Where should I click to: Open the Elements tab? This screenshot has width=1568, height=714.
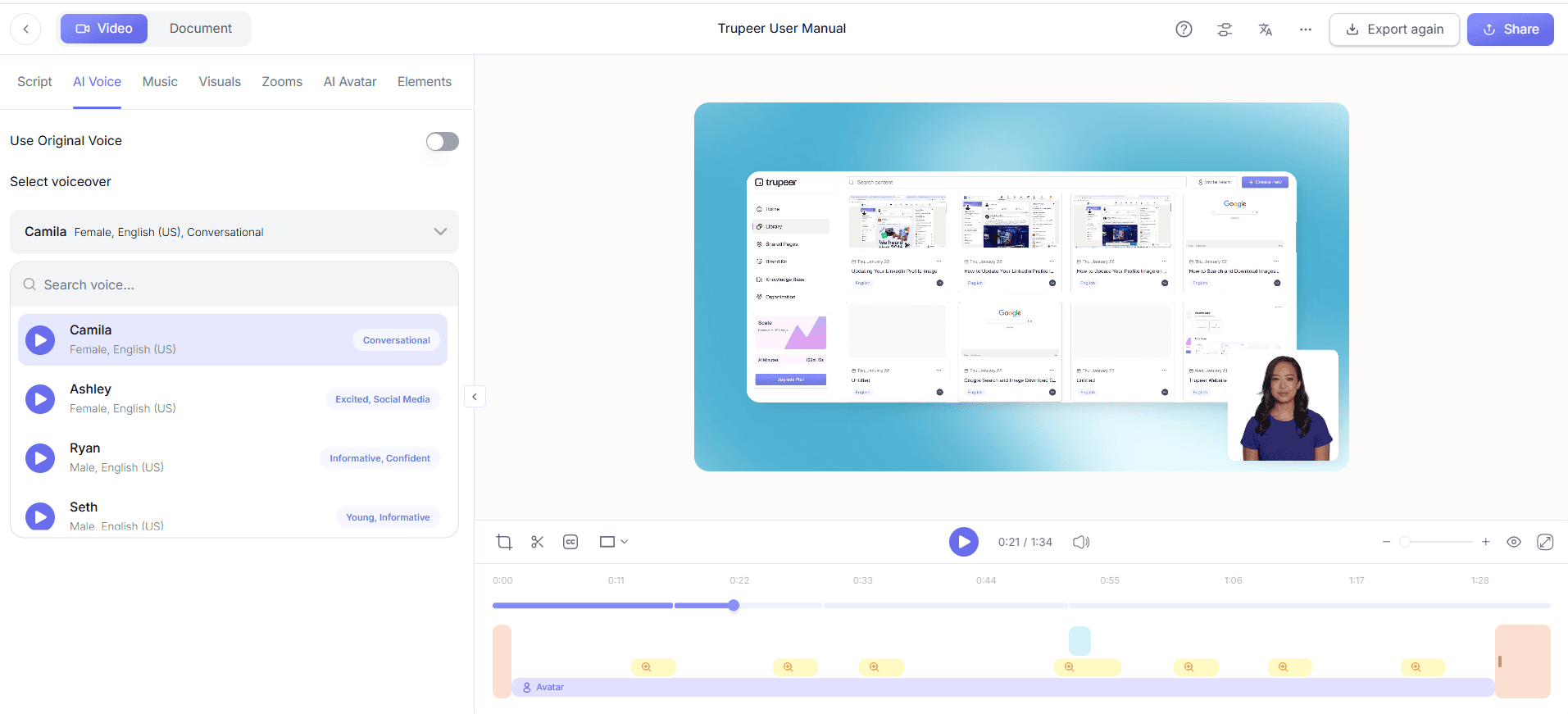click(x=425, y=82)
